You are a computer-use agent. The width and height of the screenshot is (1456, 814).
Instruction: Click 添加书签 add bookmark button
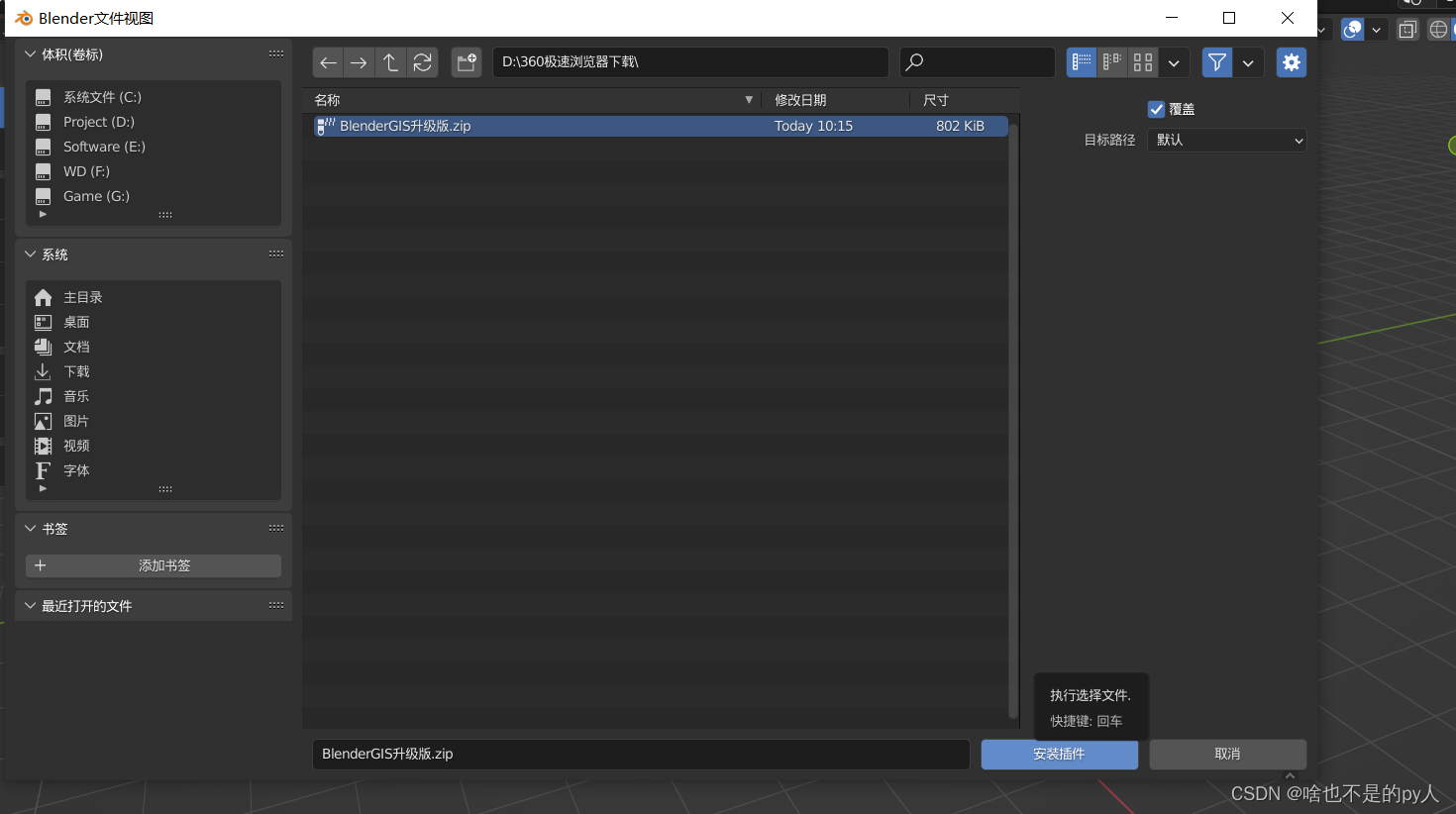154,565
